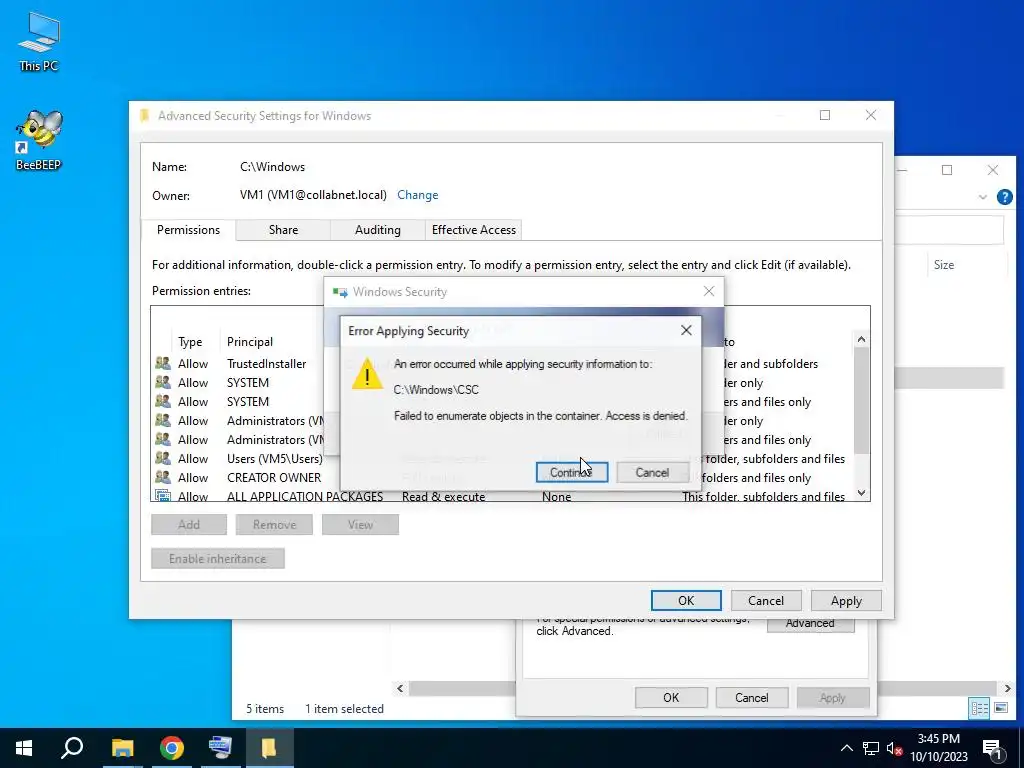The width and height of the screenshot is (1024, 768).
Task: Click the Change owner link
Action: tap(417, 195)
